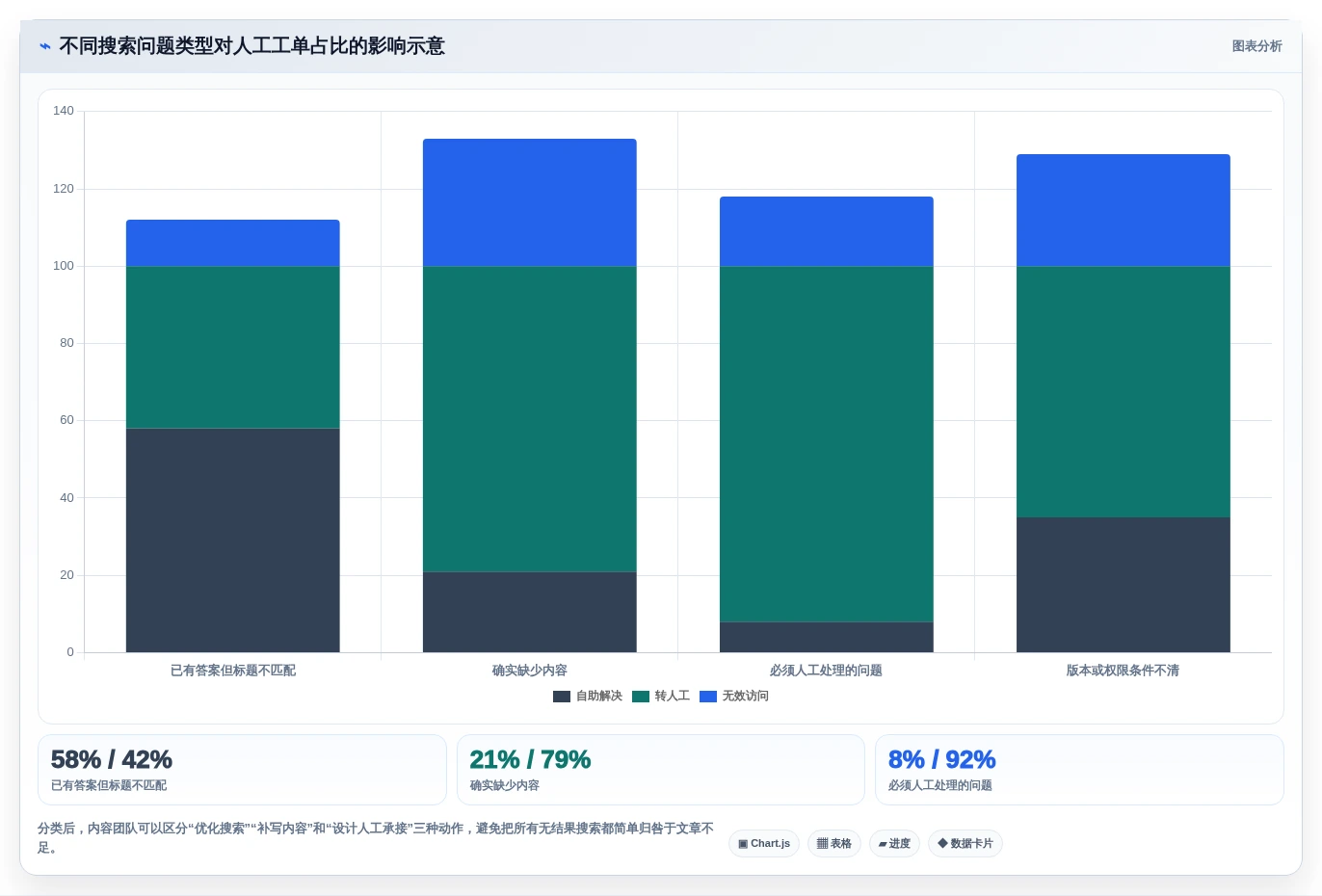The height and width of the screenshot is (896, 1322).
Task: Toggle the 无效访问 legend item
Action: pyautogui.click(x=734, y=696)
